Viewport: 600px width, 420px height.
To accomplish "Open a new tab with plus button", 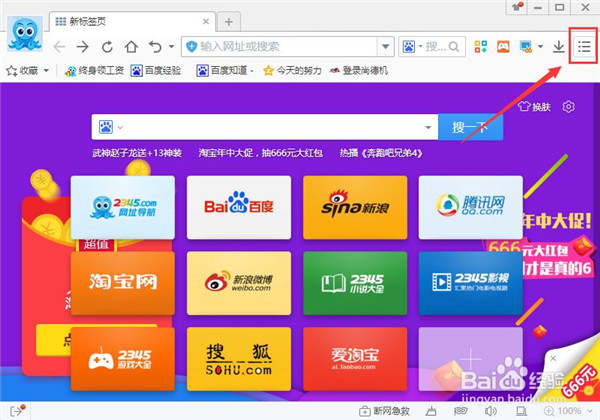I will click(x=228, y=21).
